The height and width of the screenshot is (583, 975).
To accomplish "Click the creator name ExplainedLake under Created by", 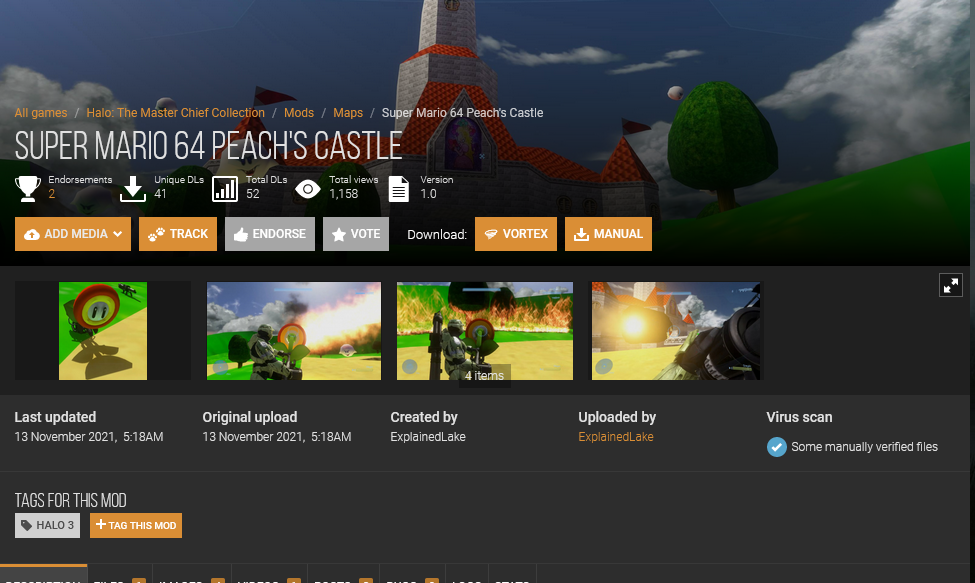I will 428,437.
